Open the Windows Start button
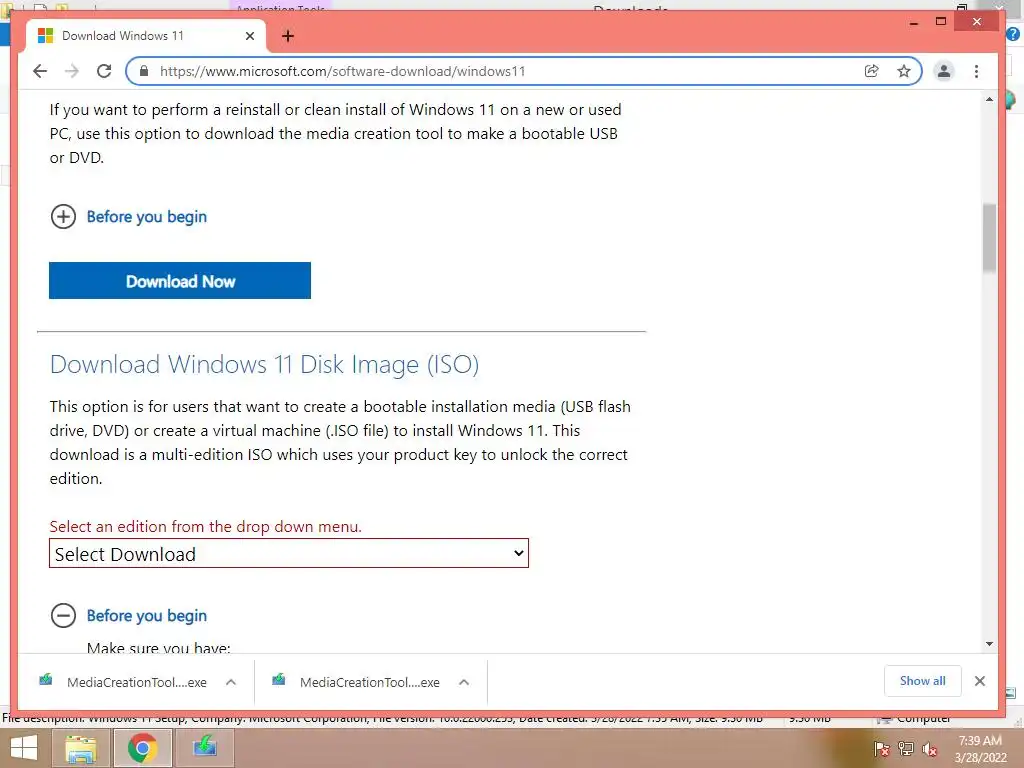Viewport: 1024px width, 768px height. point(24,748)
